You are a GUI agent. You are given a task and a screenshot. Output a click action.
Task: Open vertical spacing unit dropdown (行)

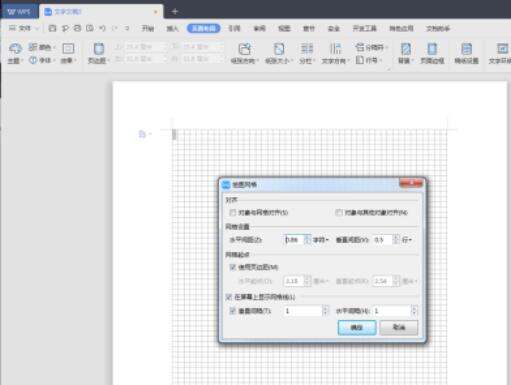407,240
